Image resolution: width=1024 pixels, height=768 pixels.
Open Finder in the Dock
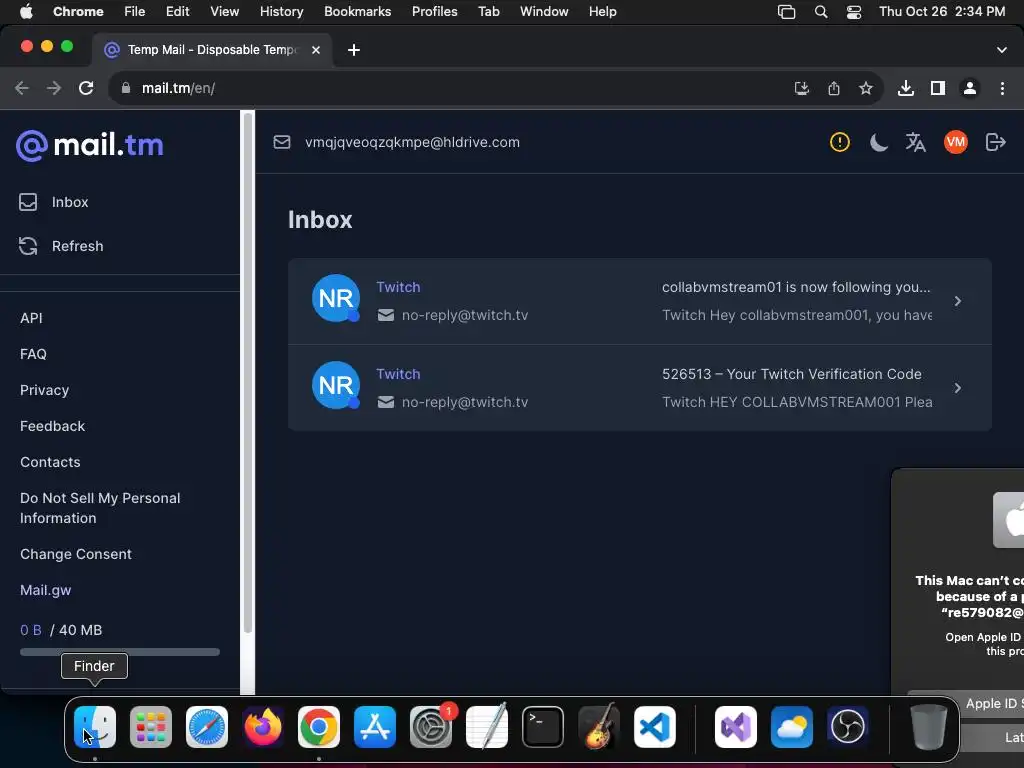(x=95, y=727)
